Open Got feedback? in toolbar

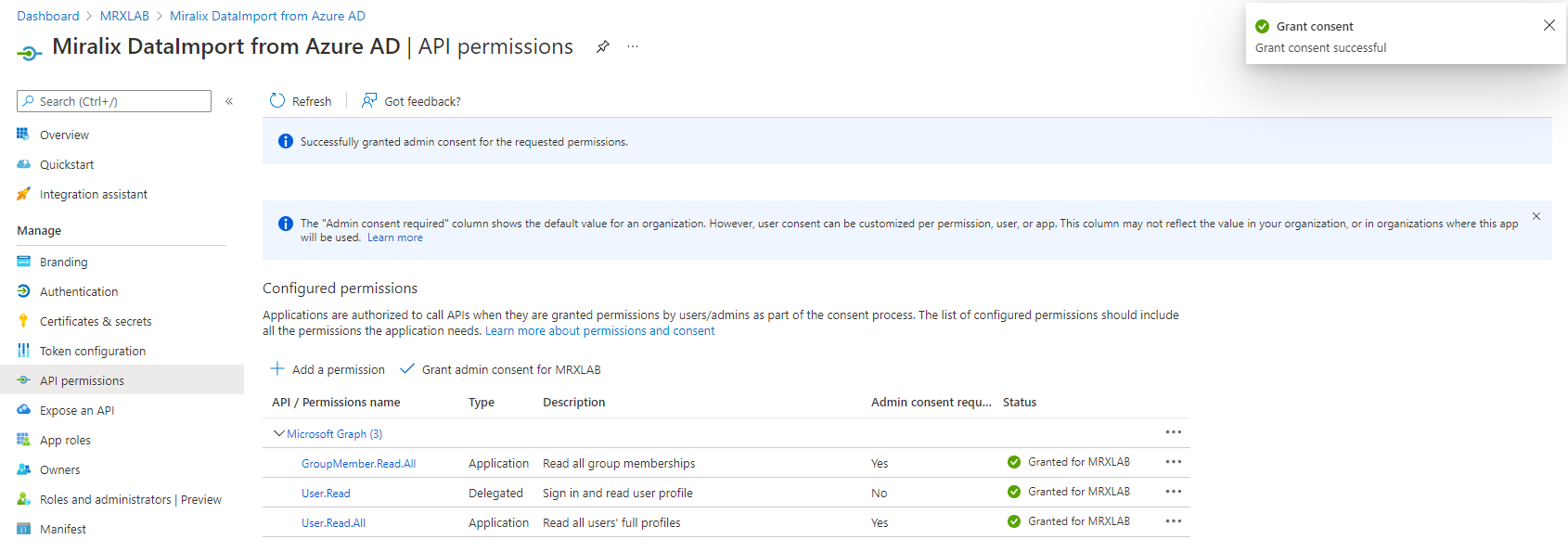pos(411,101)
